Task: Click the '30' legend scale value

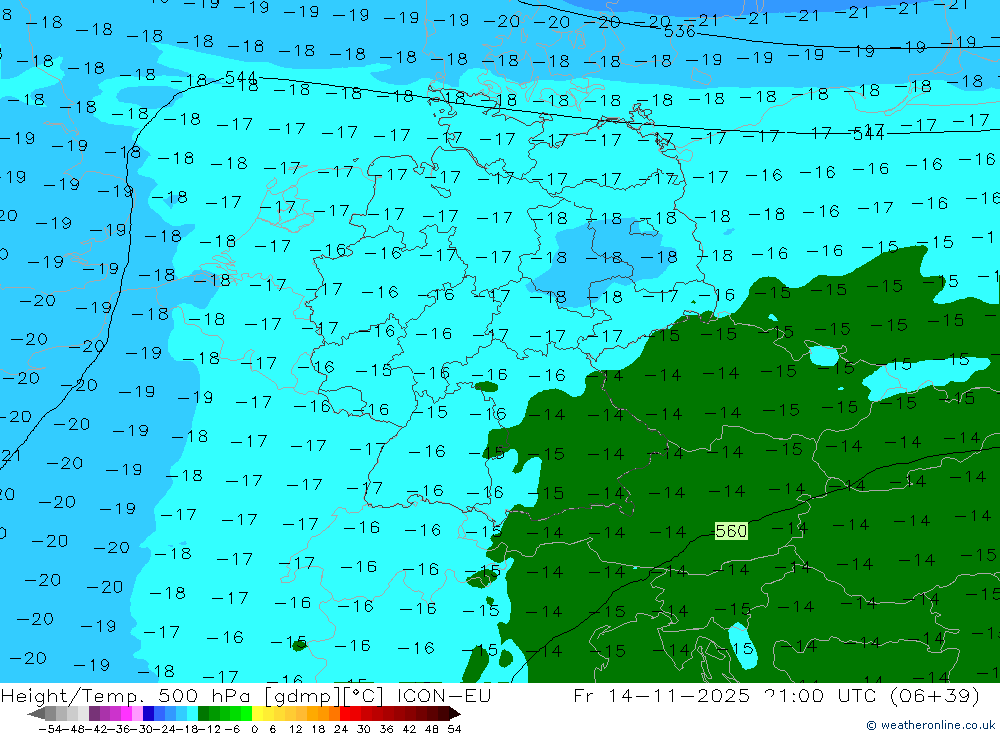Action: [x=364, y=729]
